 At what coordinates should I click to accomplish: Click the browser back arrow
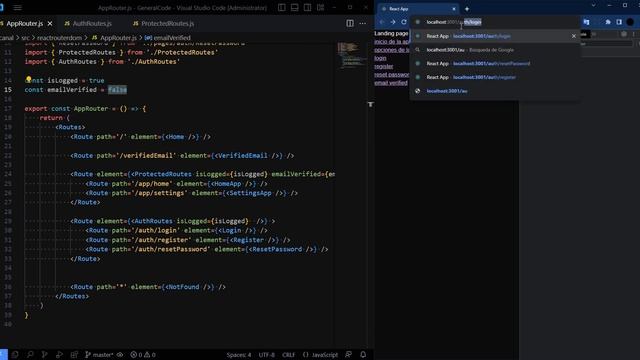pos(382,22)
